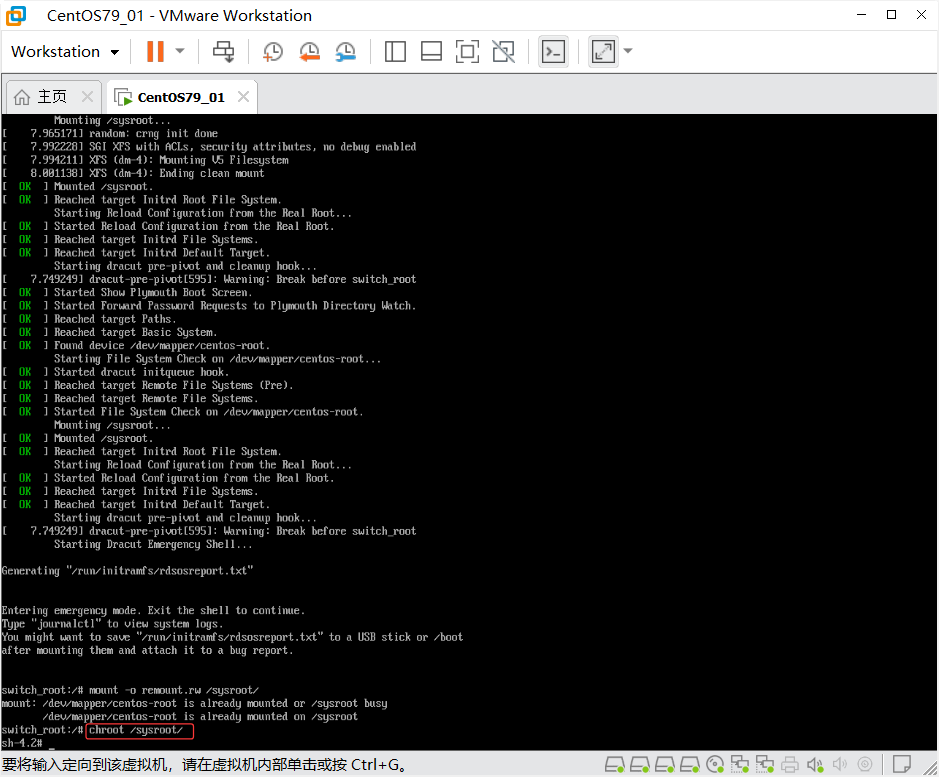Take a snapshot of the VM
This screenshot has height=777, width=939.
click(x=272, y=52)
